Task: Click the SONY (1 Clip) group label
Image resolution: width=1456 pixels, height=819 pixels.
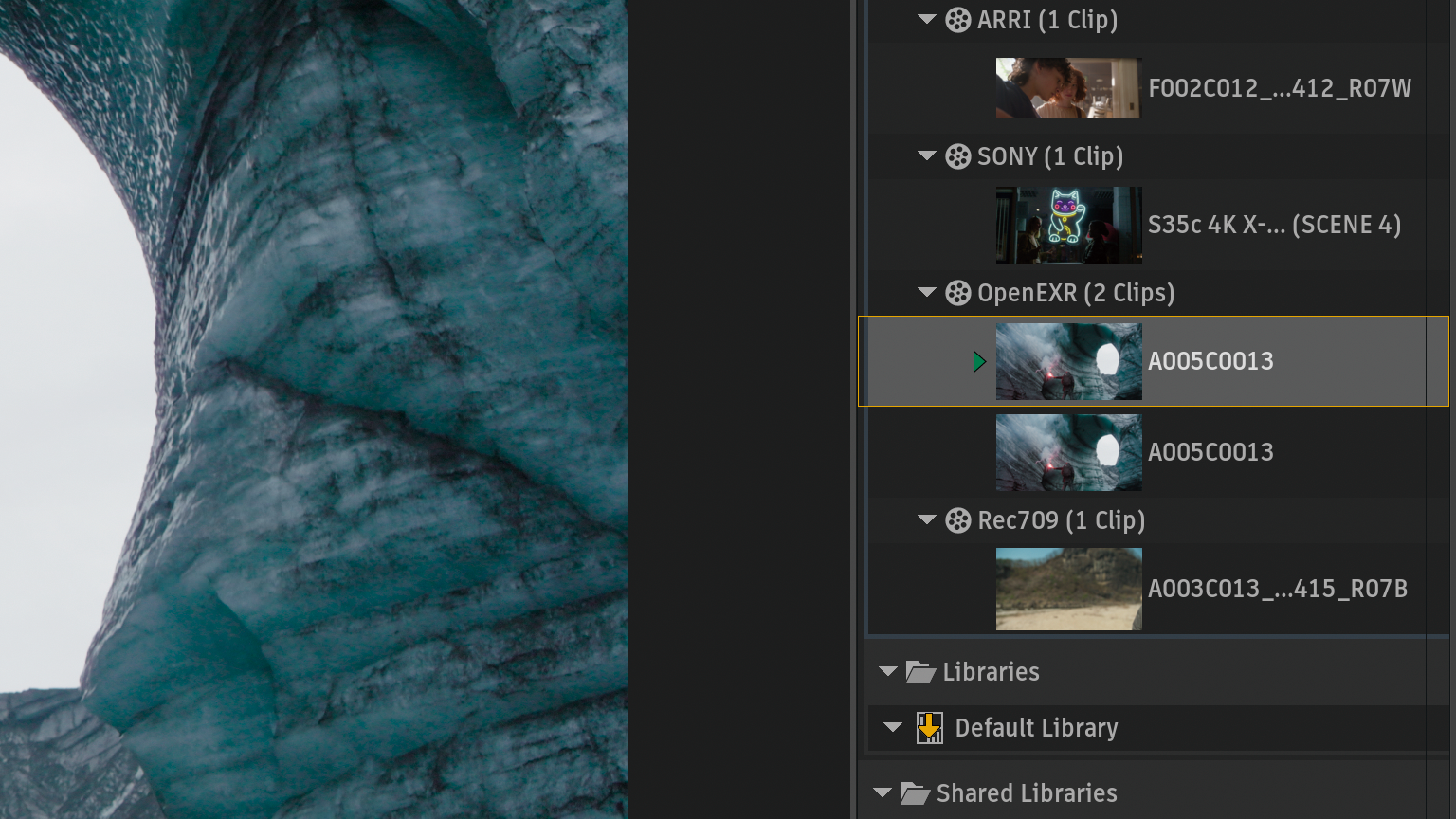Action: (x=1050, y=156)
